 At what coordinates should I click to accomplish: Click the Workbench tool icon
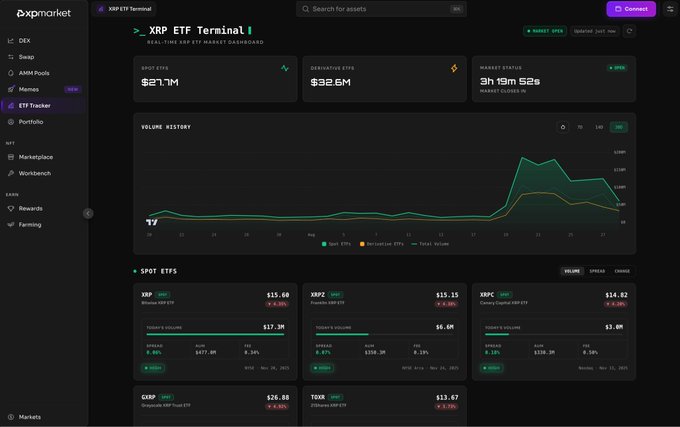pyautogui.click(x=11, y=173)
